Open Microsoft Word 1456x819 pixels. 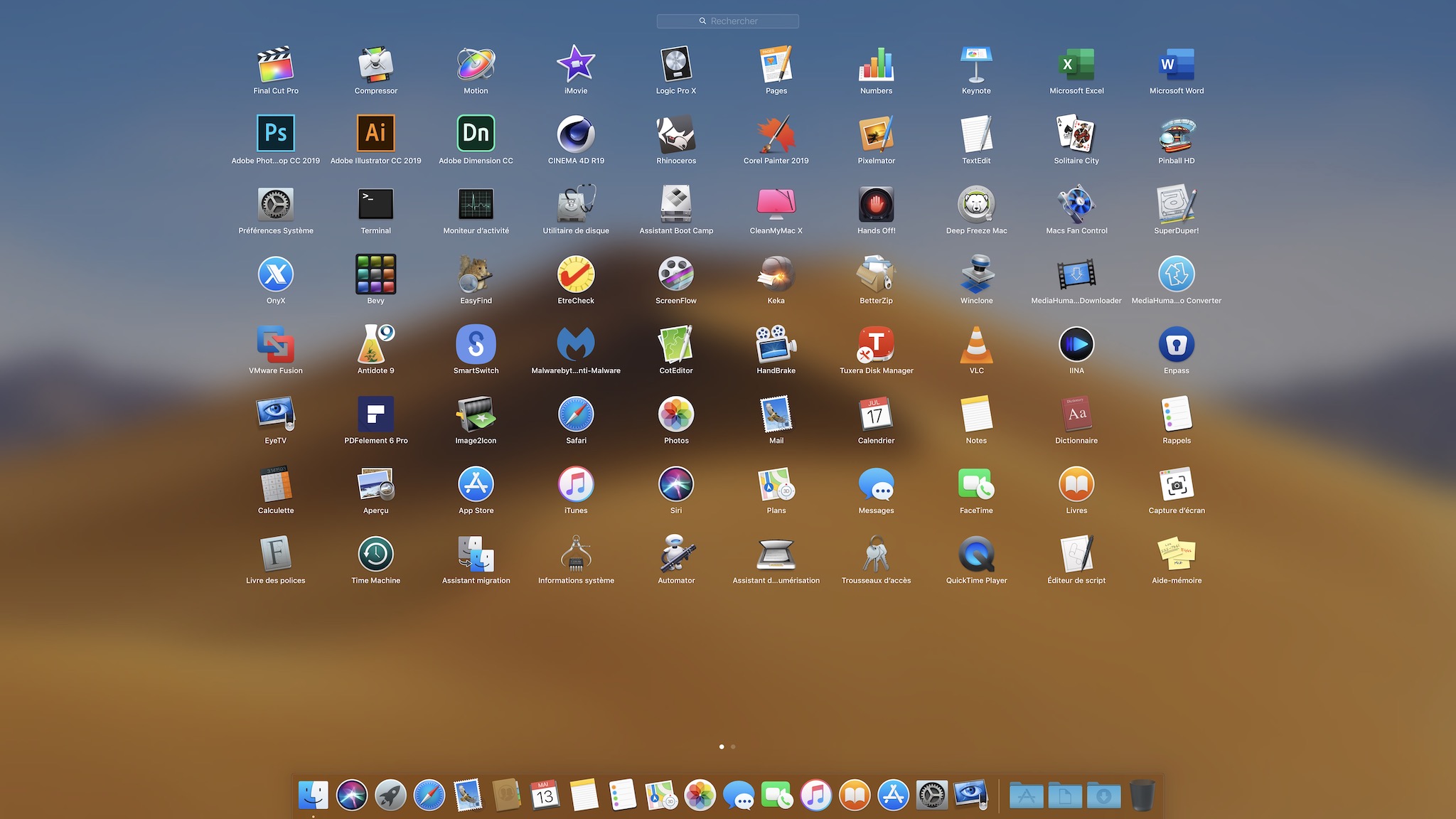pyautogui.click(x=1177, y=65)
